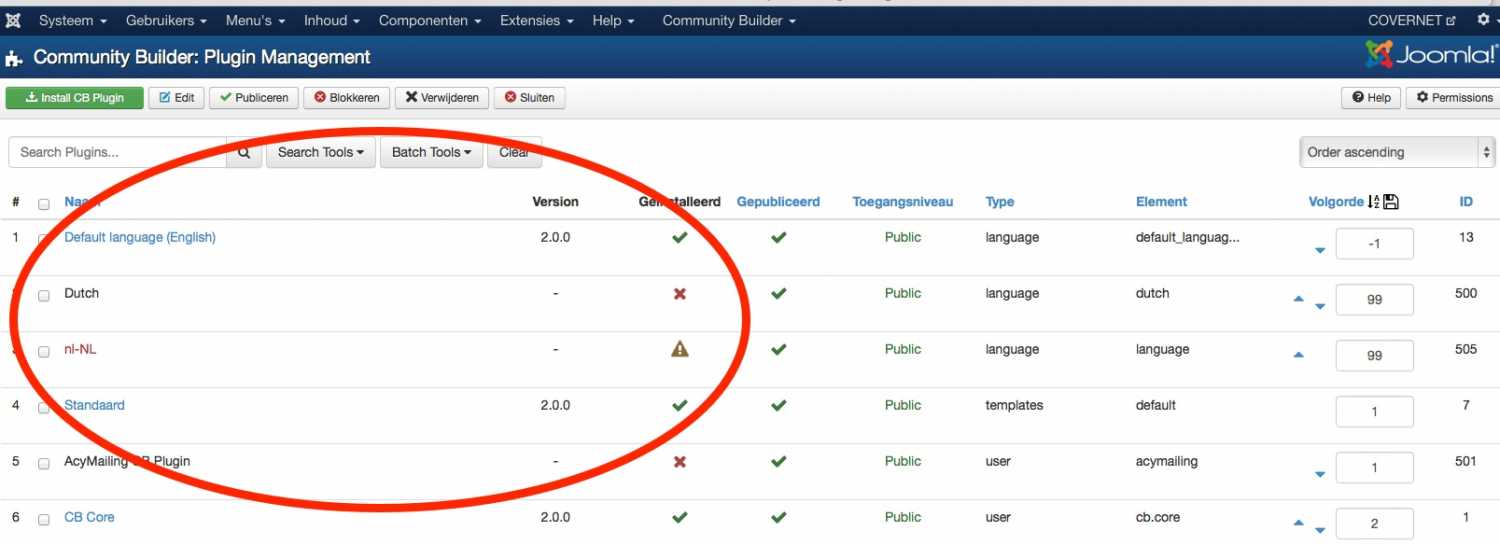This screenshot has height=545, width=1500.
Task: Click the Joomla! brand logo at right
Action: coord(1431,55)
